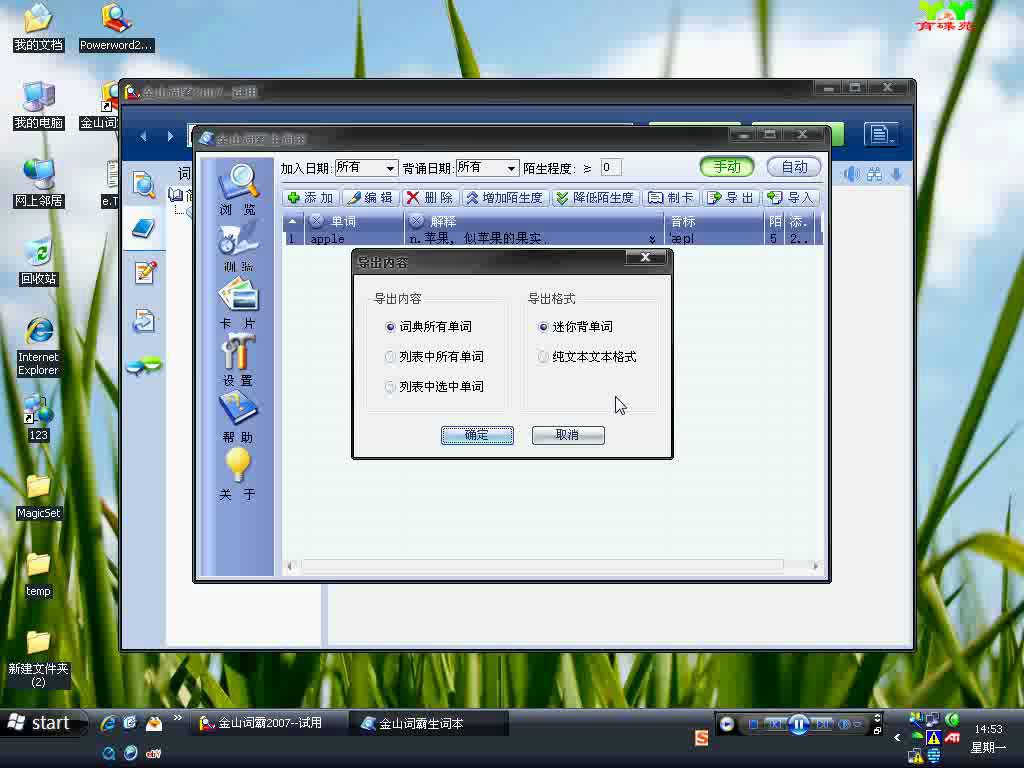The height and width of the screenshot is (768, 1024).
Task: Expand the apple definition chevron
Action: 652,240
